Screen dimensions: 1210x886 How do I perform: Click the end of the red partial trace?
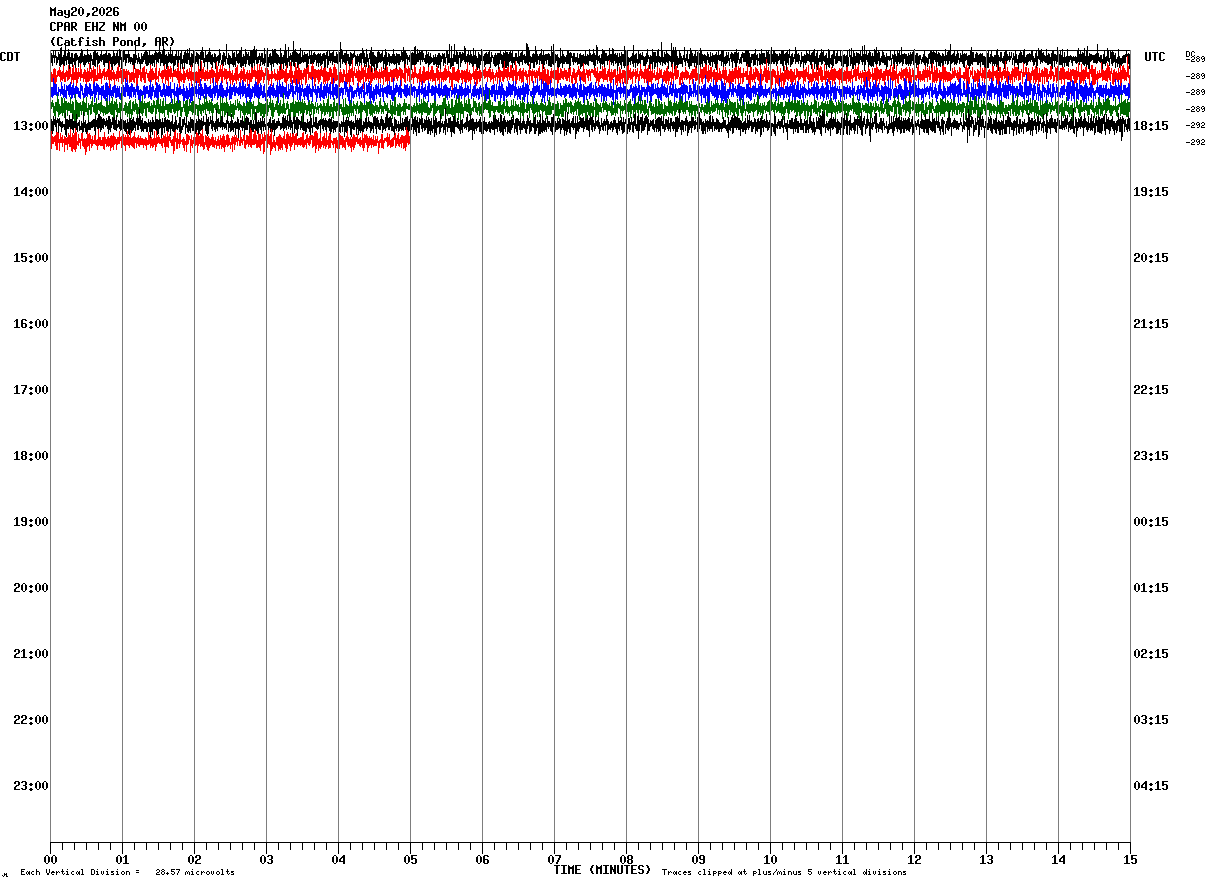pos(408,141)
